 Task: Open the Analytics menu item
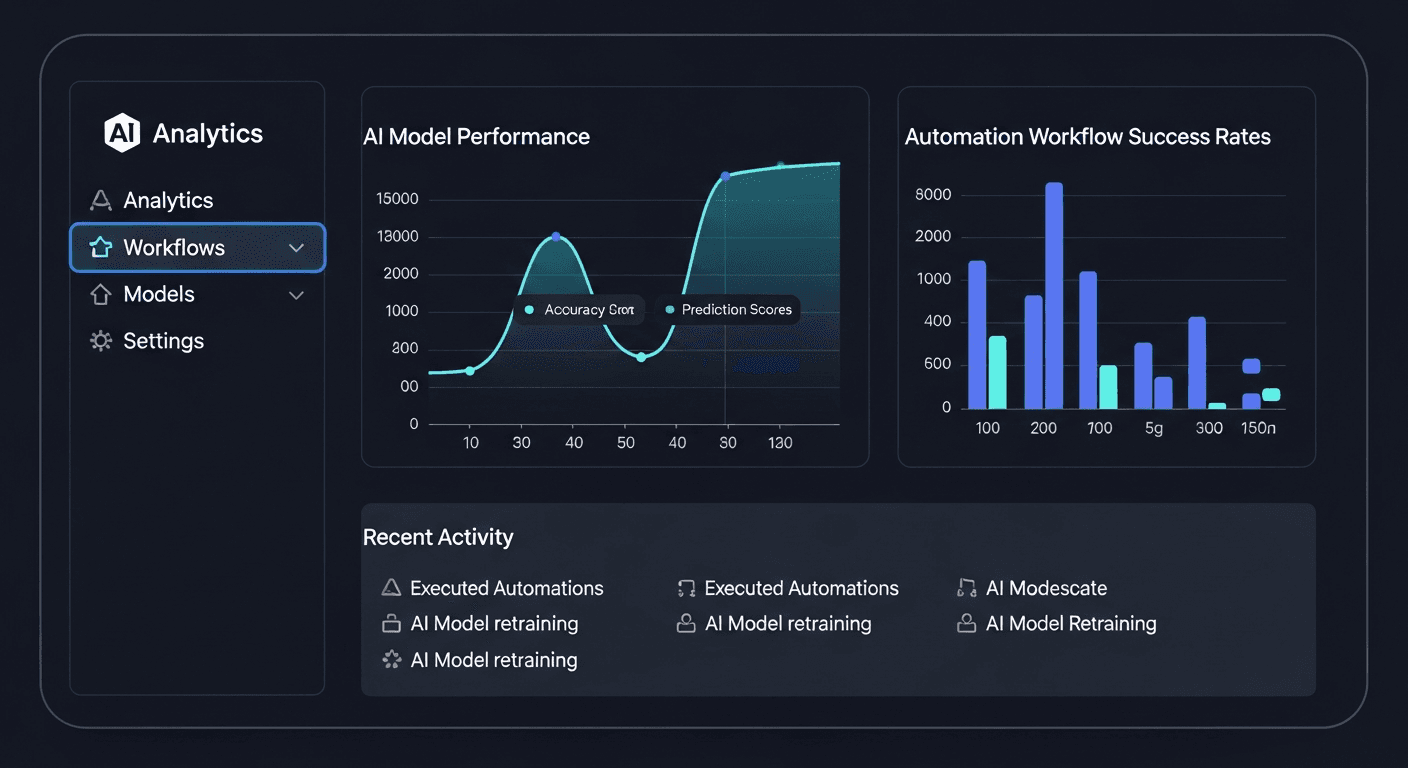167,200
